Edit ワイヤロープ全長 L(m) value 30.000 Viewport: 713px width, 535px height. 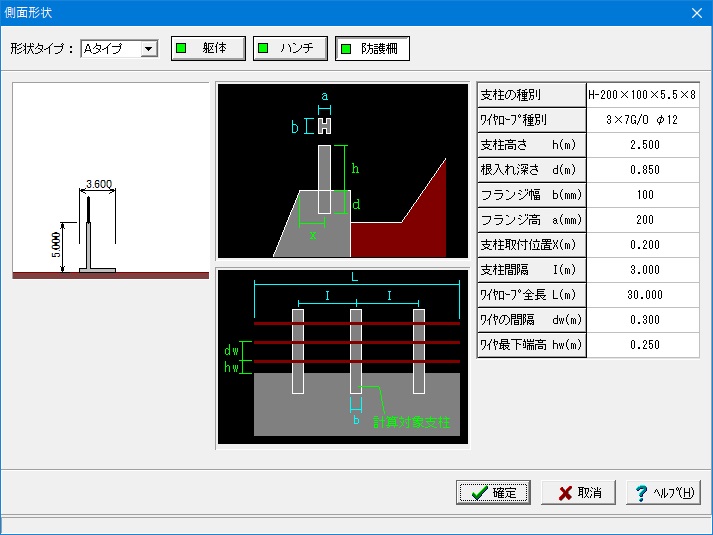click(x=643, y=295)
